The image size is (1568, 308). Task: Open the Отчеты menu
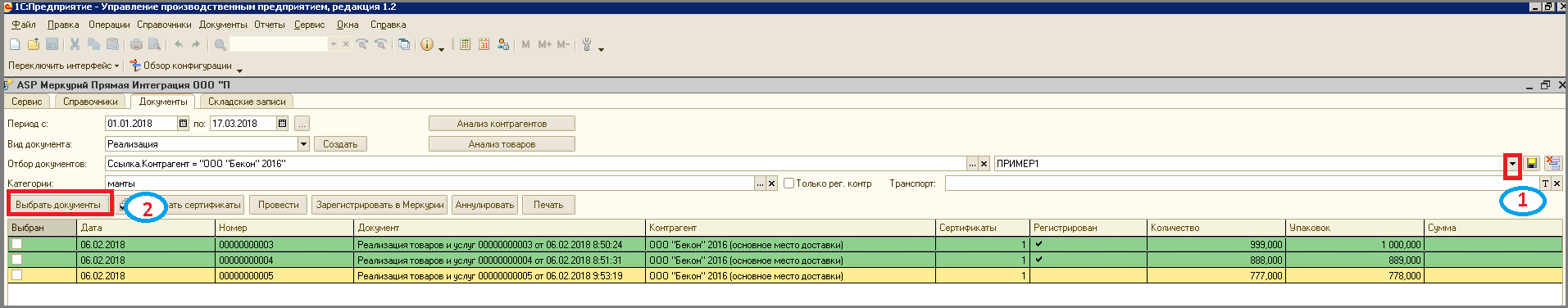270,25
